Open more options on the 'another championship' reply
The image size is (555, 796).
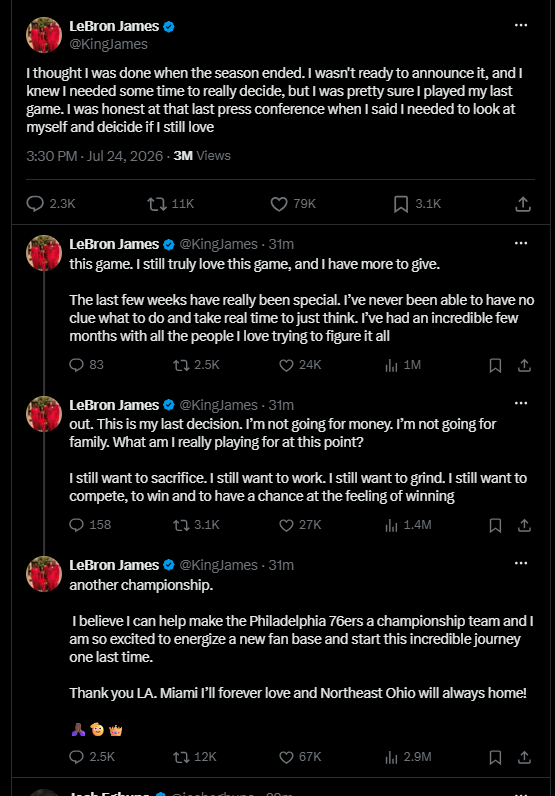pos(521,563)
